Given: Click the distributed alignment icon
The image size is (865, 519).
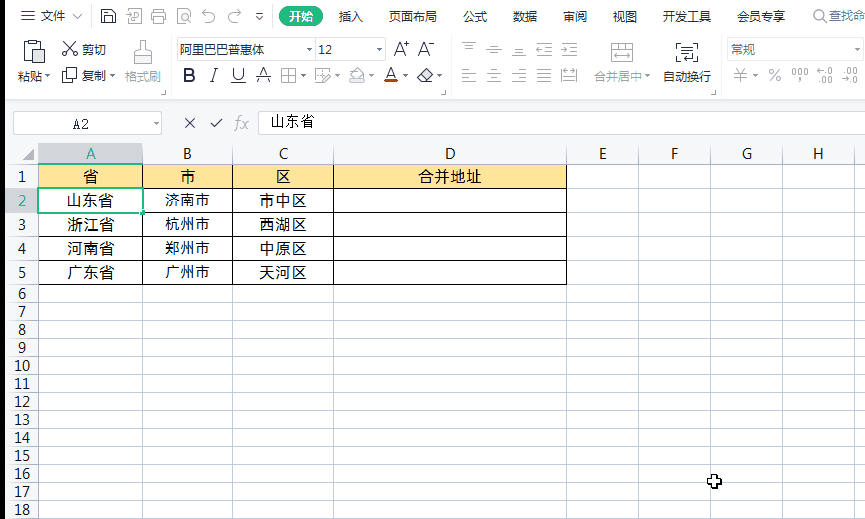Looking at the screenshot, I should (x=569, y=75).
